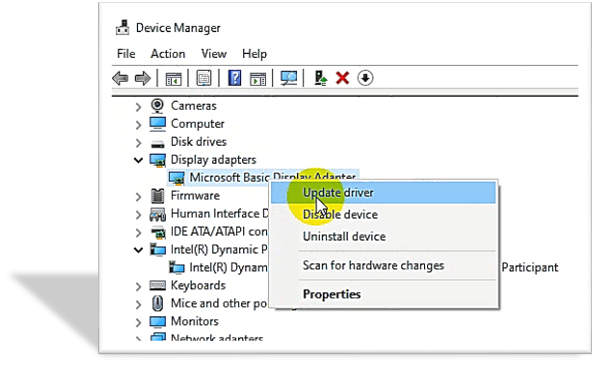Viewport: 594px width, 365px height.
Task: Select the Disk drives icon
Action: [158, 144]
